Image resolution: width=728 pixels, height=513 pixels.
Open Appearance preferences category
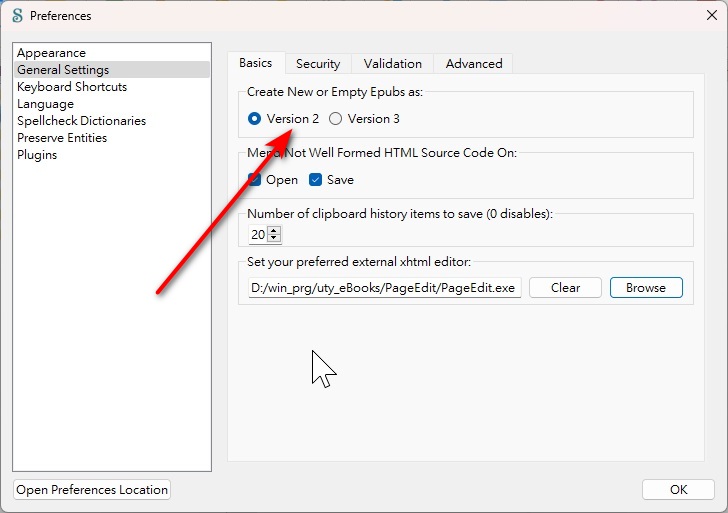pos(51,53)
